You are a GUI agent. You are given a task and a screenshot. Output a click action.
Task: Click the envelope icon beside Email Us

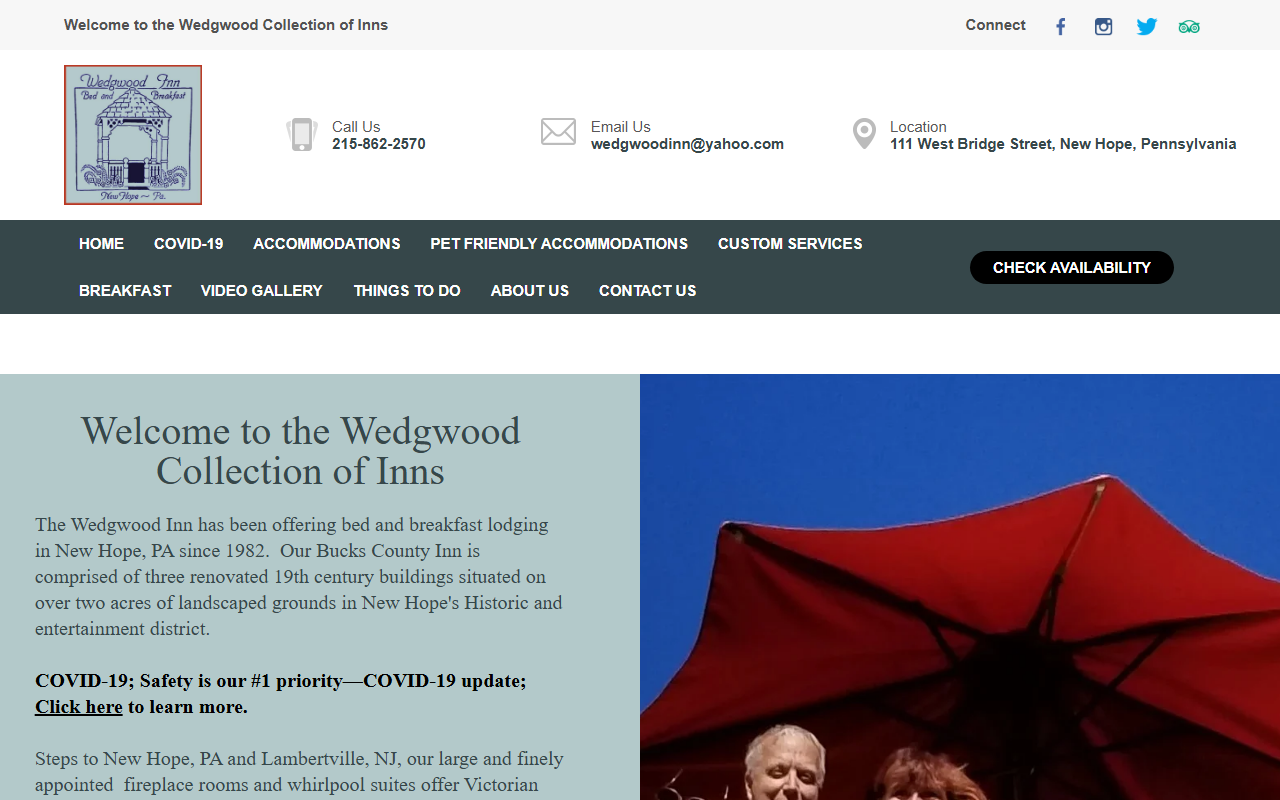tap(558, 132)
